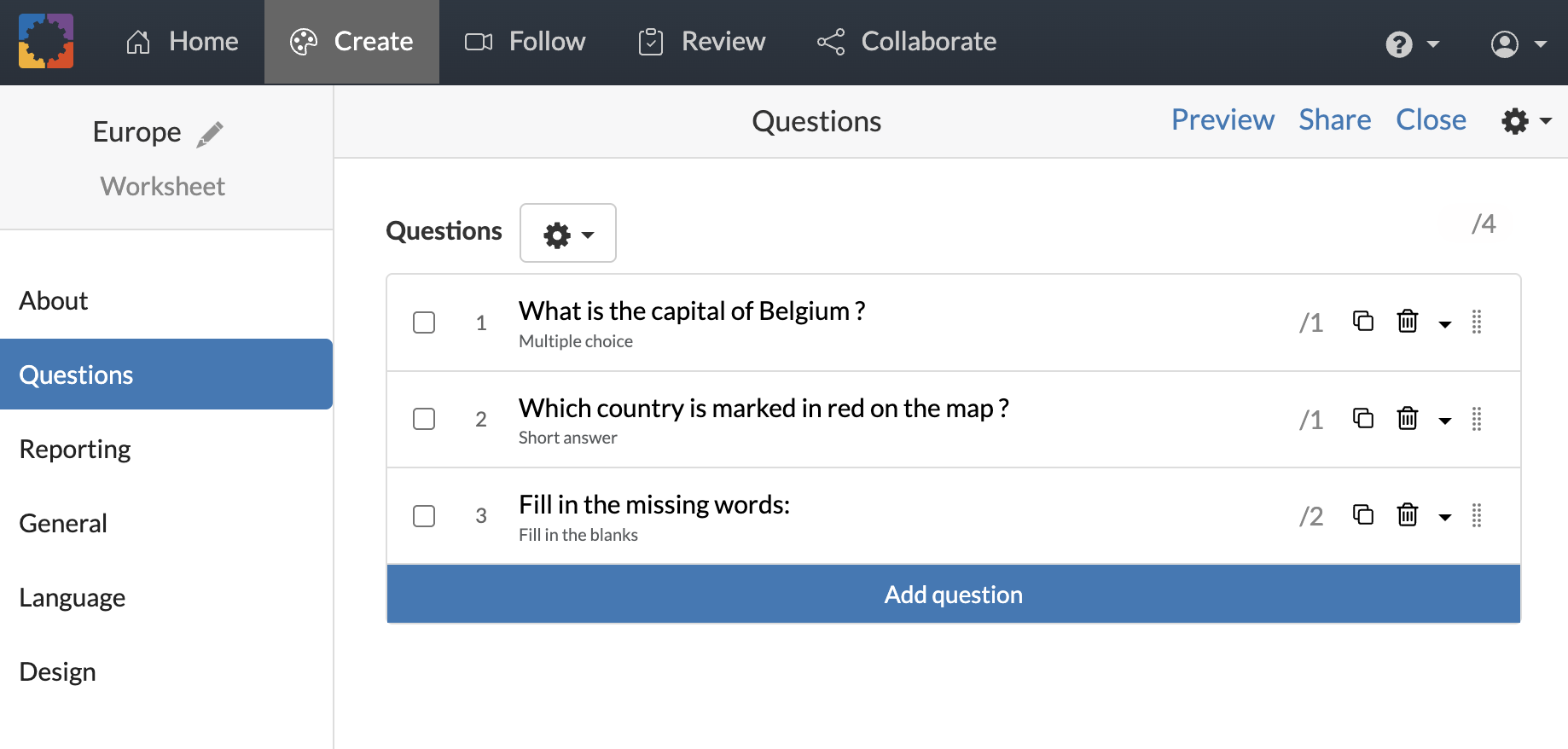
Task: Click the Worksheet label under Europe
Action: pos(163,186)
